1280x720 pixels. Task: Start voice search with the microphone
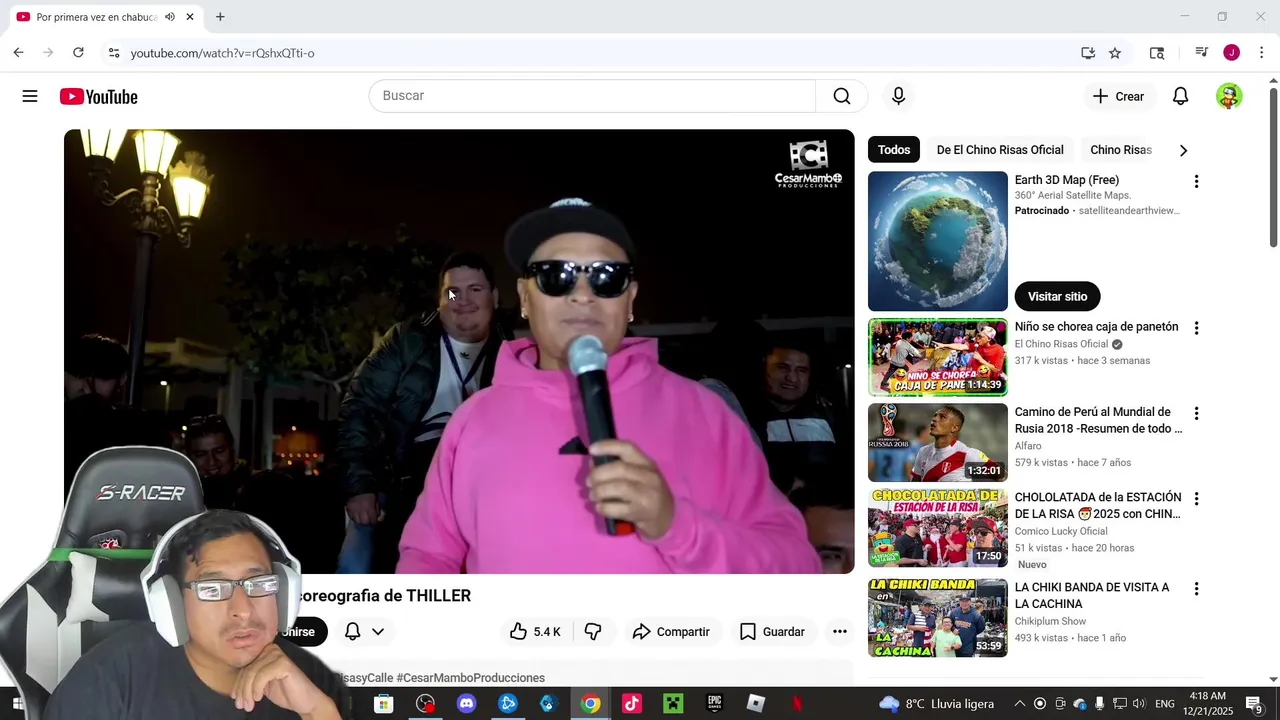[898, 96]
